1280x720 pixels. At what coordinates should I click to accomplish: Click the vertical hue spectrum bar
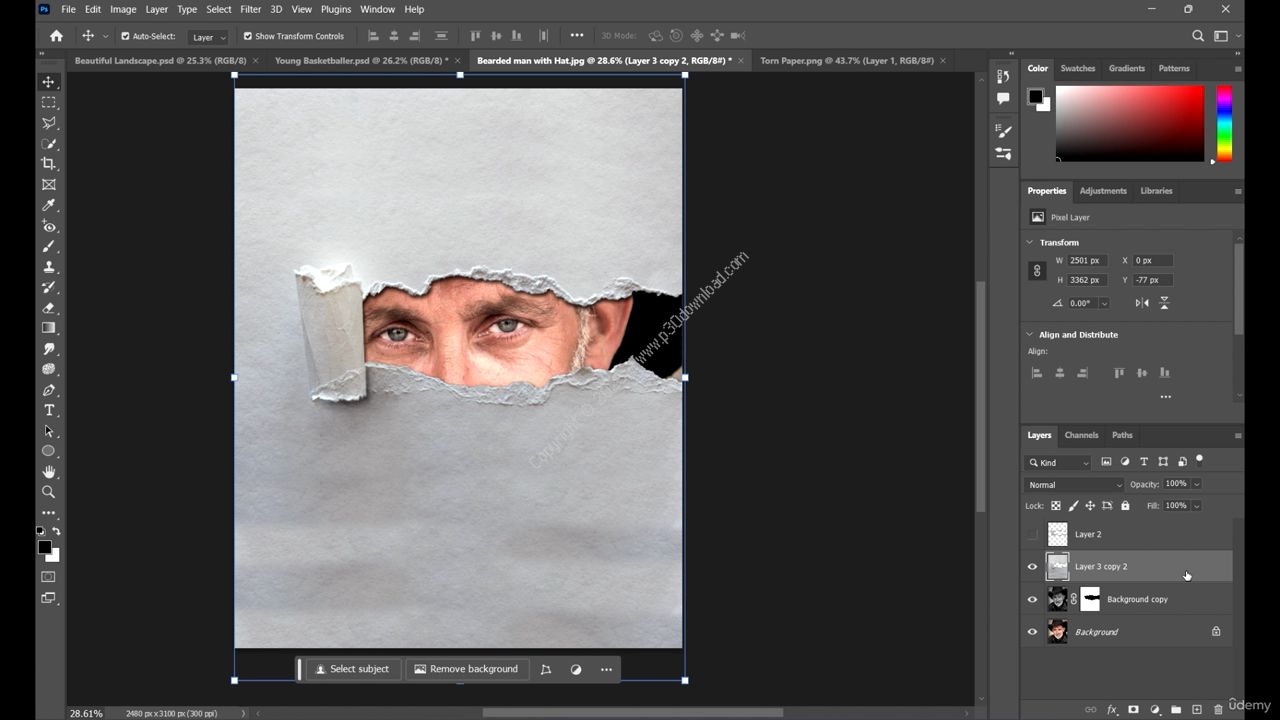(1223, 122)
